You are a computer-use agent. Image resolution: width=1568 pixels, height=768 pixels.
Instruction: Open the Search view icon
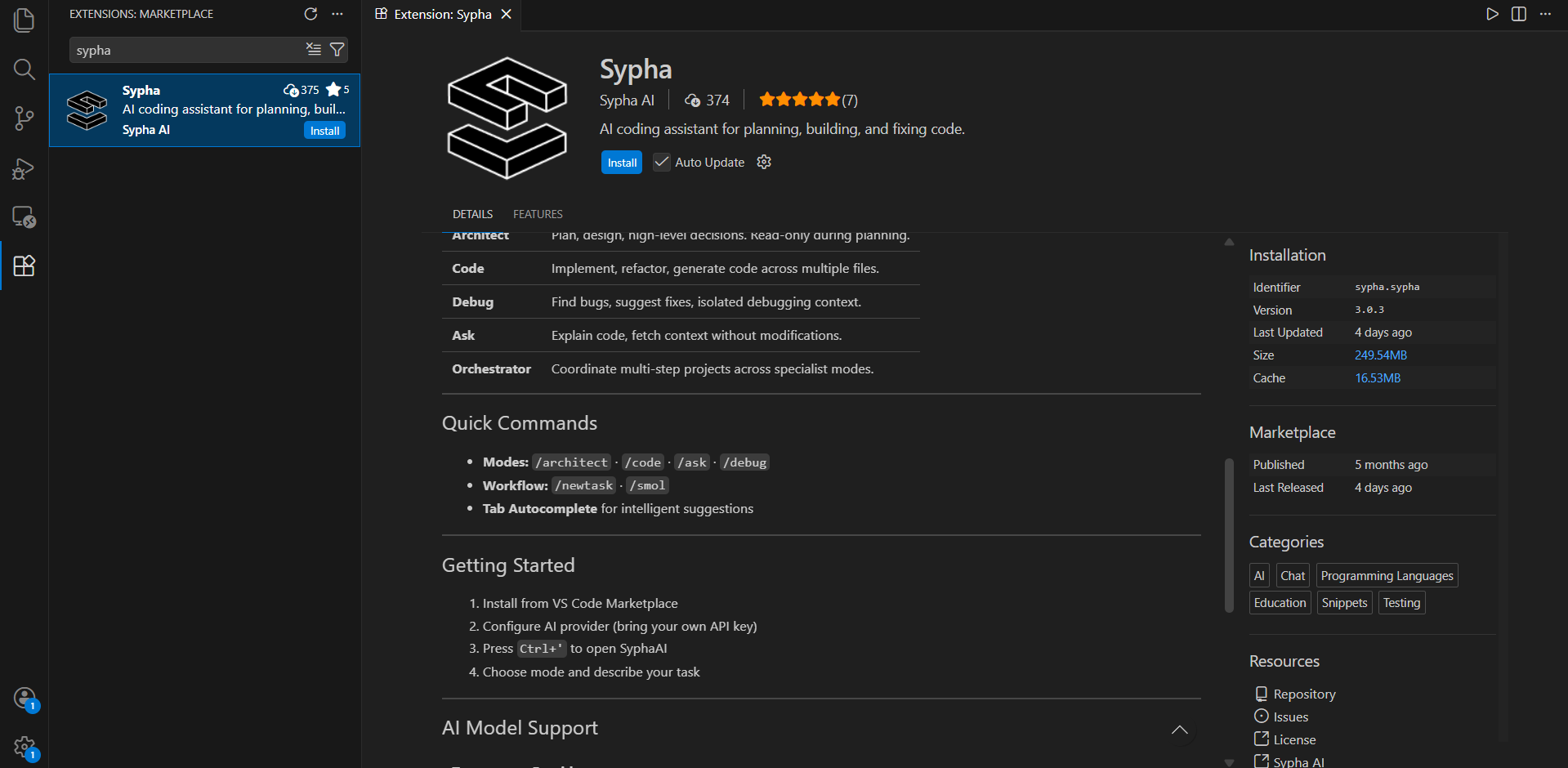tap(24, 69)
